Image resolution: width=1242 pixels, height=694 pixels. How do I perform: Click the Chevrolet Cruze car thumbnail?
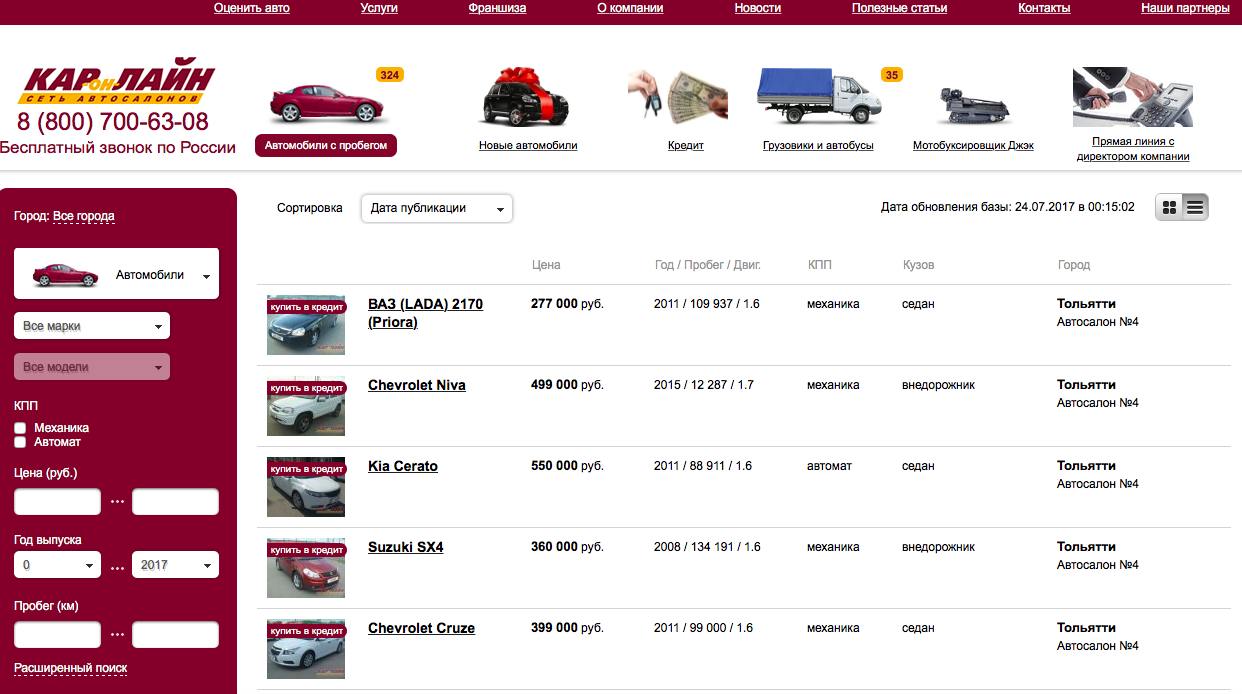tap(306, 649)
